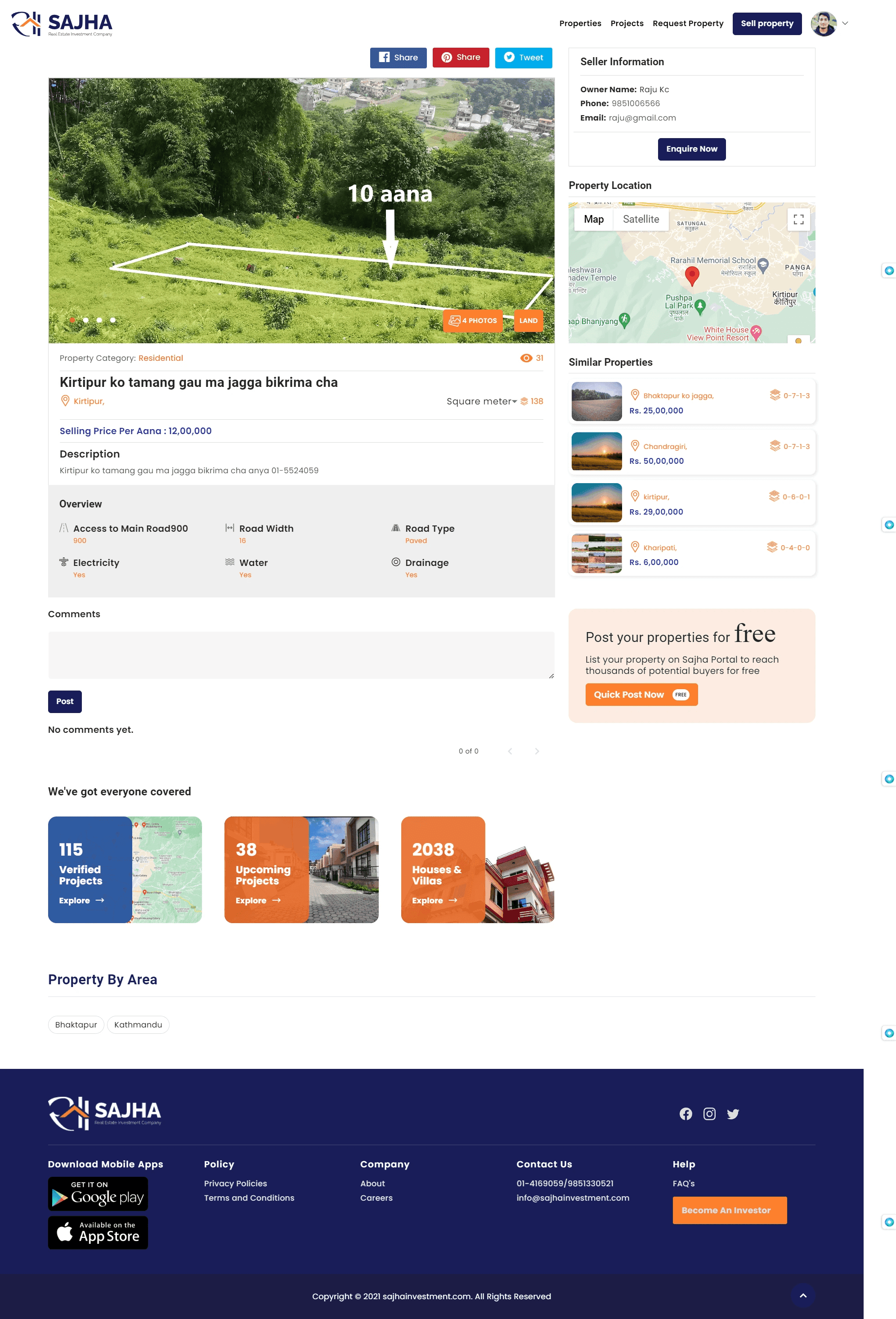Switch the map to the Map tab
Viewport: 896px width, 1319px height.
coord(594,219)
